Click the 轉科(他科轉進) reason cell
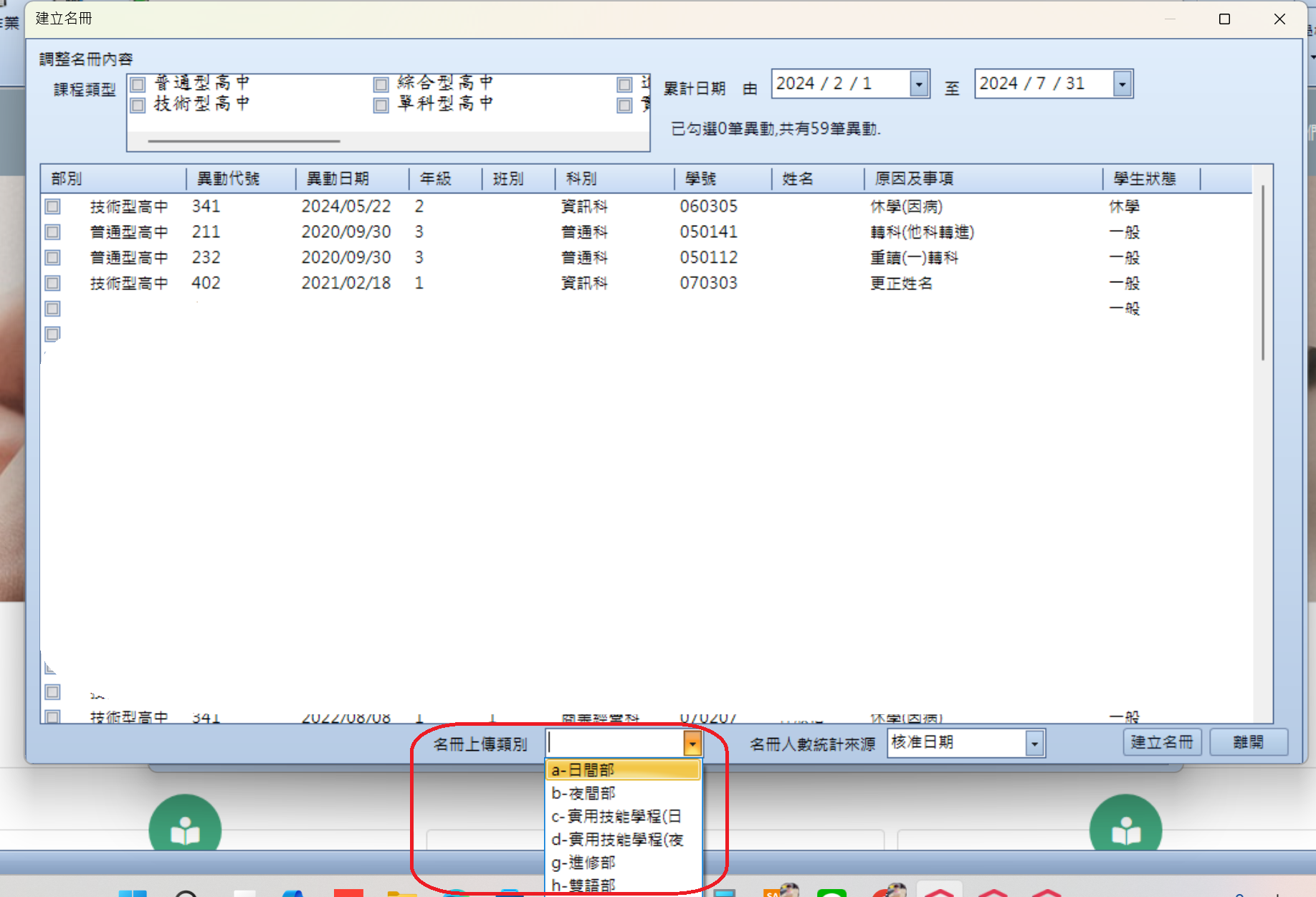Viewport: 1316px width, 897px height. point(922,232)
